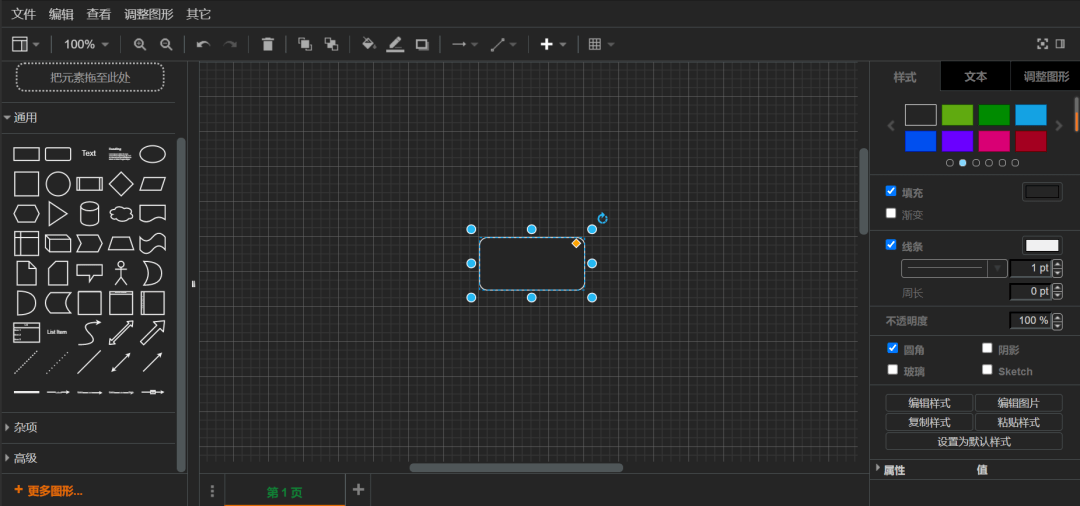Select the circle shape
Image resolution: width=1080 pixels, height=506 pixels.
coord(58,185)
